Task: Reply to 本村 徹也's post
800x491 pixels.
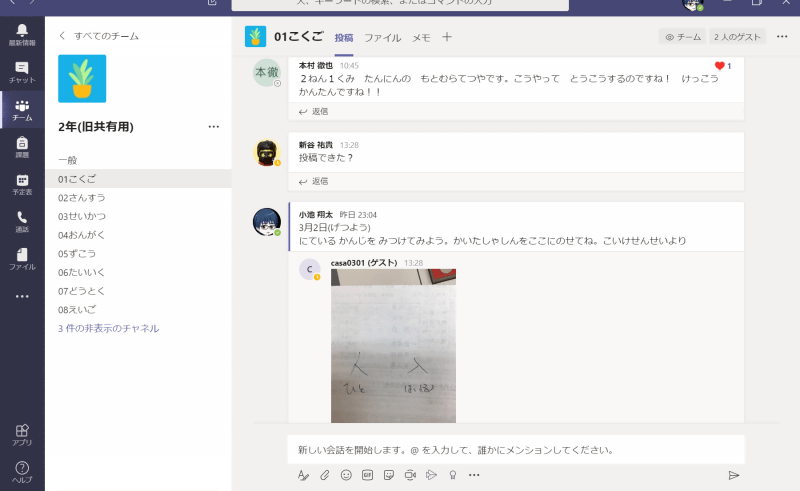Action: pos(314,111)
